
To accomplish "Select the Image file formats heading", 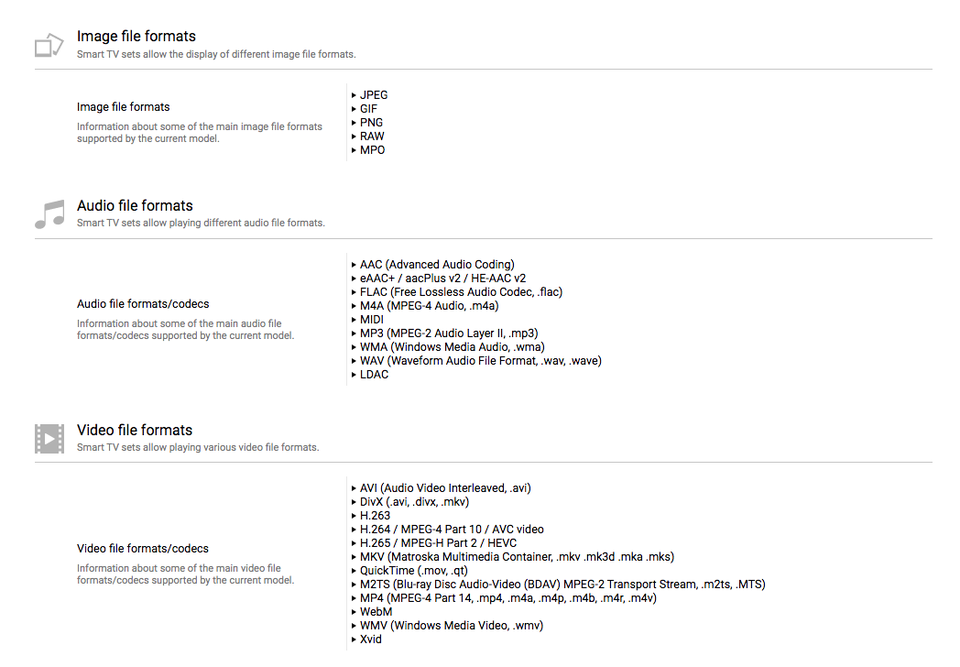I will (136, 37).
